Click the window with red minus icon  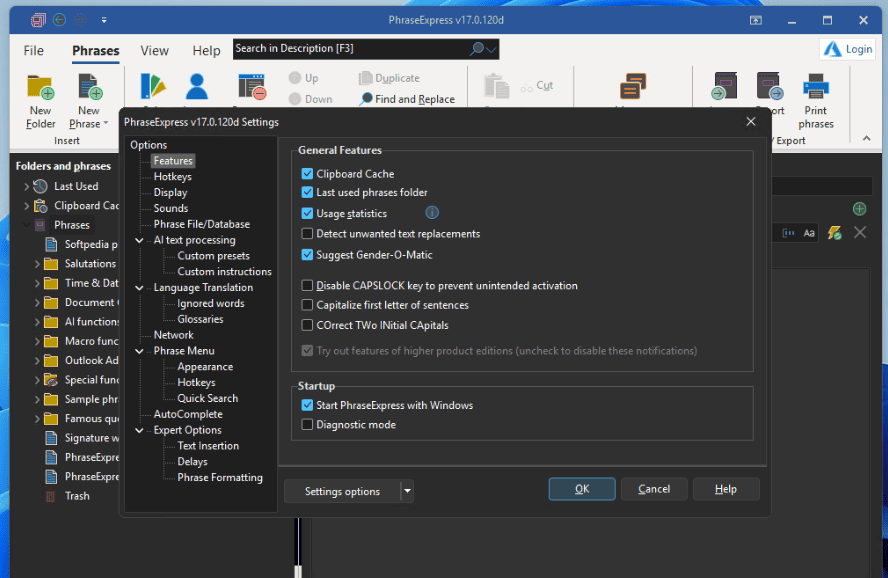click(x=251, y=87)
